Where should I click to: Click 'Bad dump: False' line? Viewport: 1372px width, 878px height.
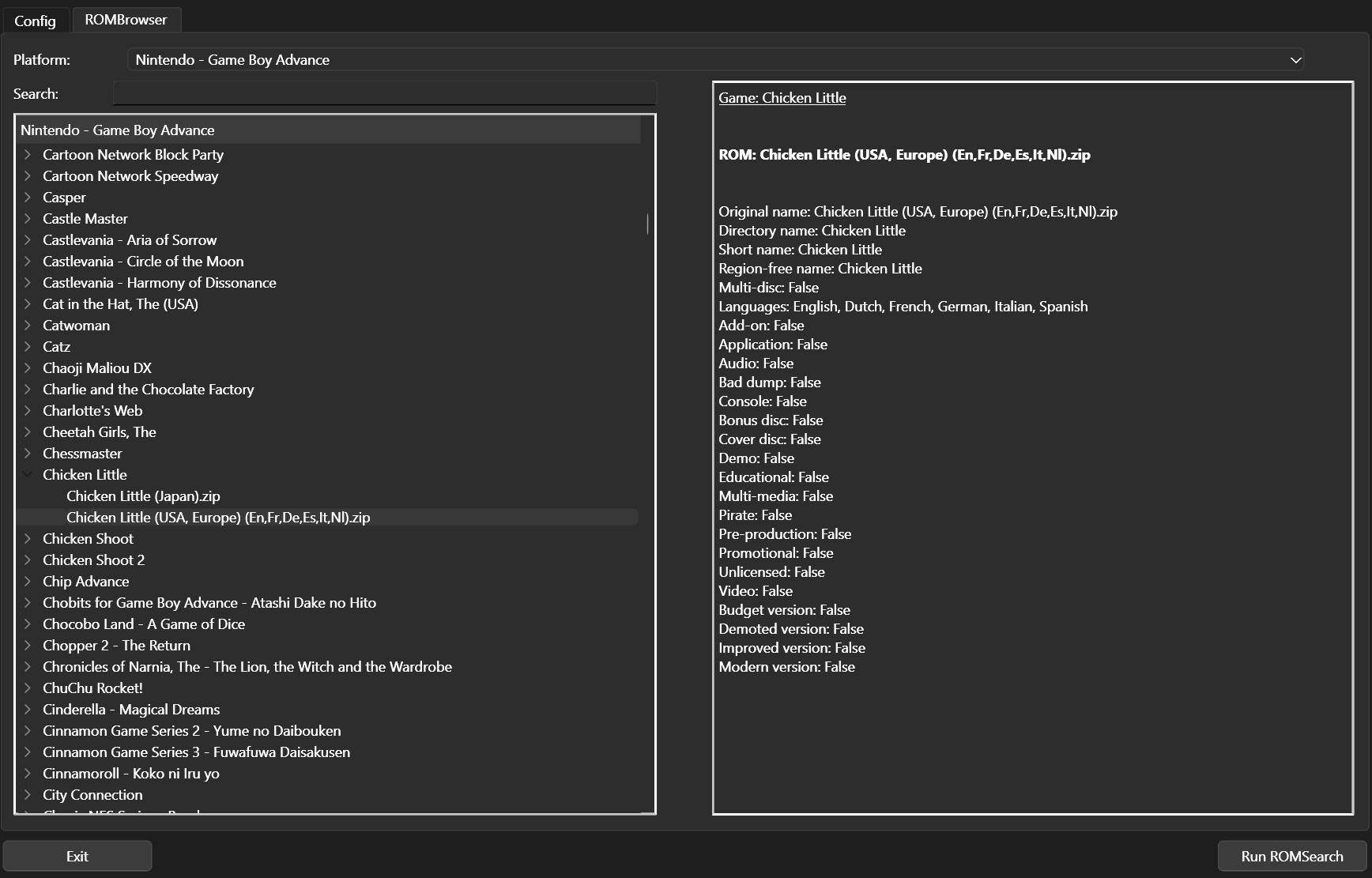(770, 382)
